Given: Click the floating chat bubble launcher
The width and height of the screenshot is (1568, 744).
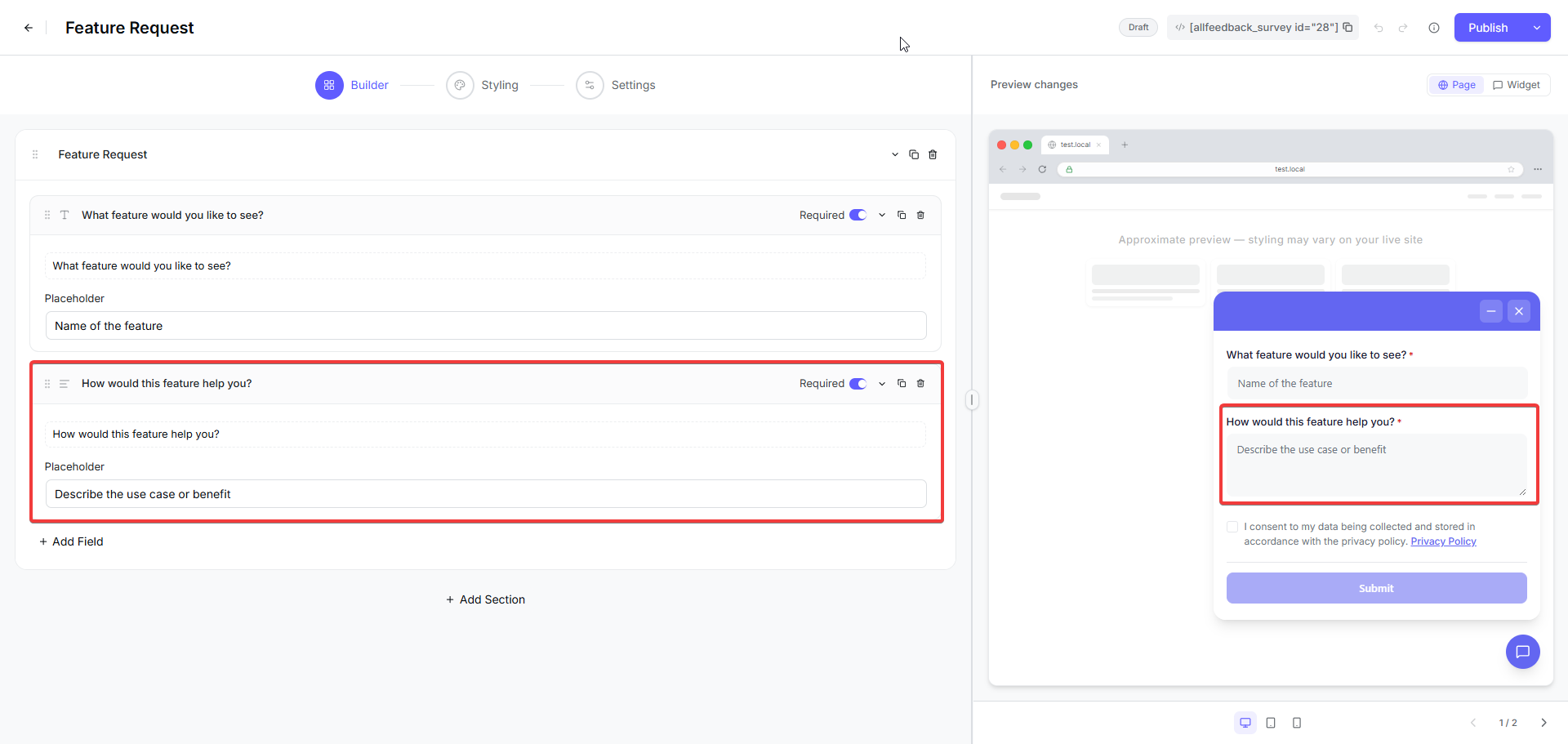Looking at the screenshot, I should (1523, 652).
